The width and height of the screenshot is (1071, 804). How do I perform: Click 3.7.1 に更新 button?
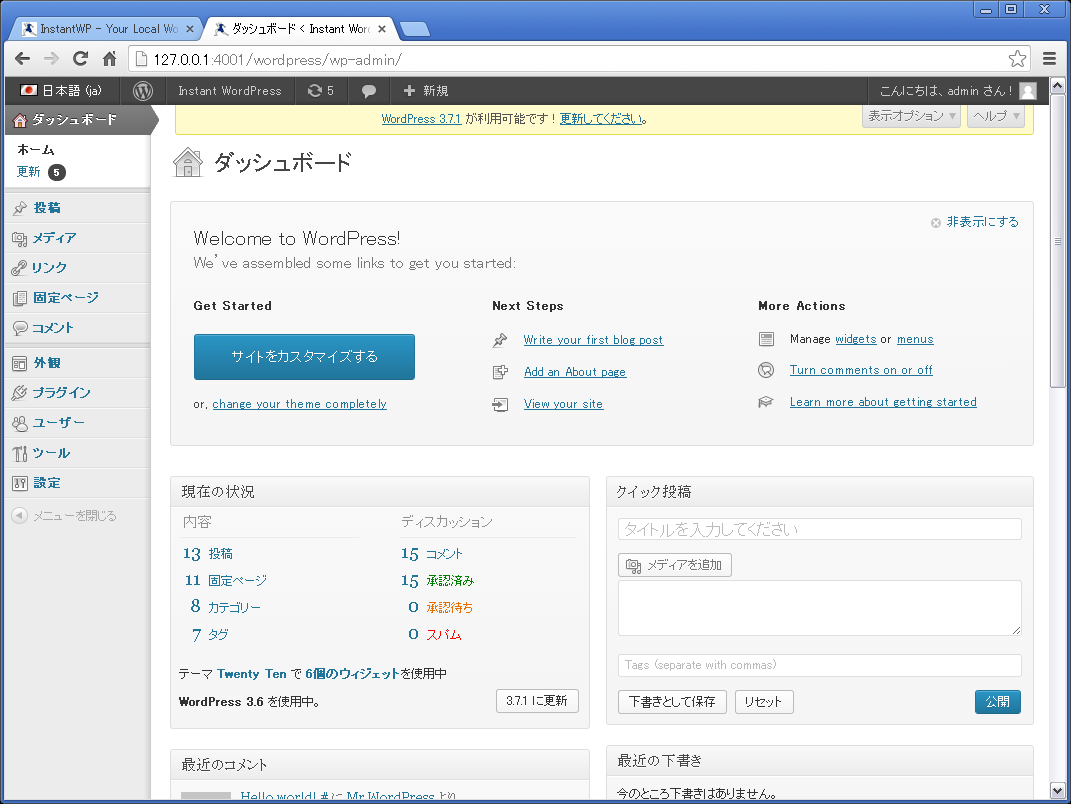click(537, 701)
